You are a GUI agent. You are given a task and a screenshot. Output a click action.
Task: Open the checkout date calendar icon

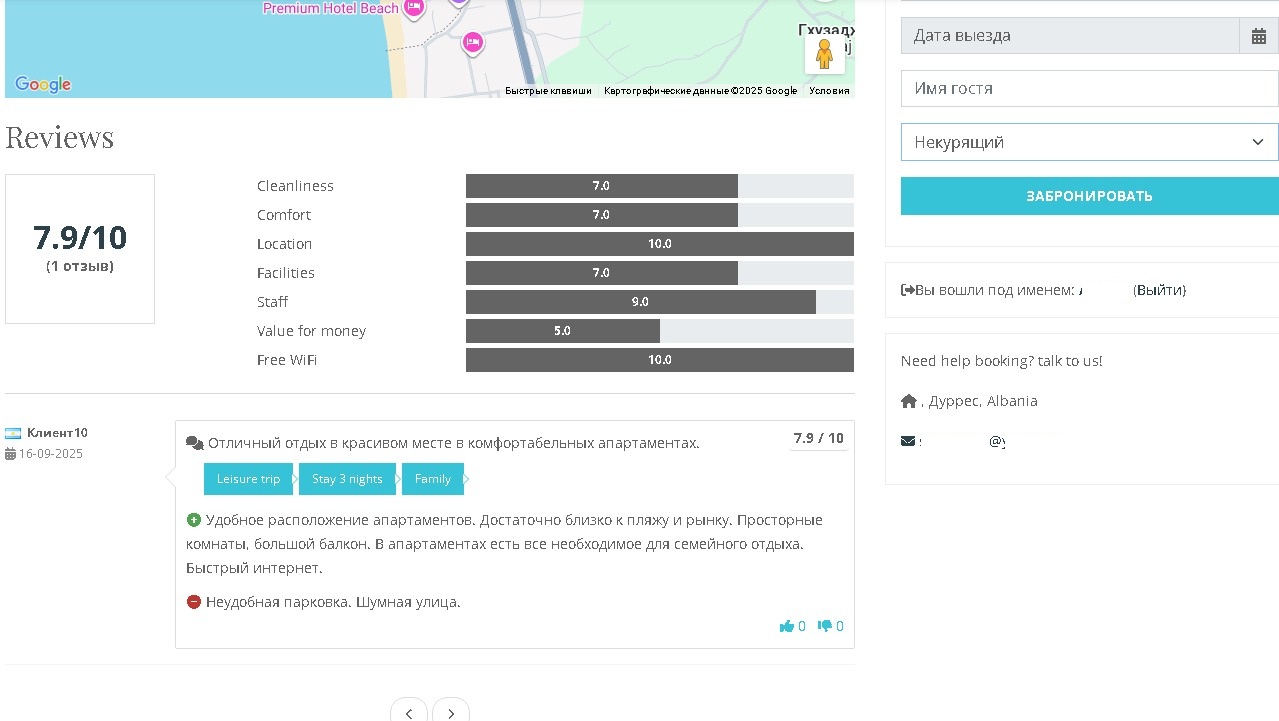click(x=1258, y=36)
